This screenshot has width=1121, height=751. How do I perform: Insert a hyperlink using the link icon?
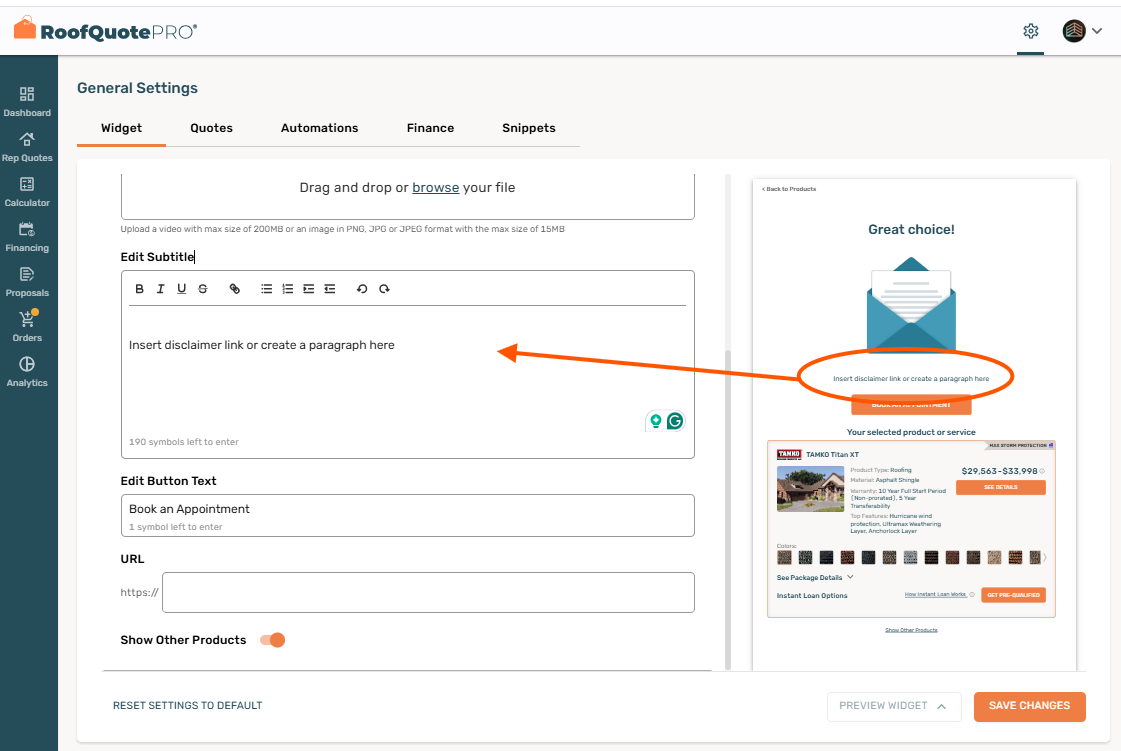pyautogui.click(x=235, y=289)
